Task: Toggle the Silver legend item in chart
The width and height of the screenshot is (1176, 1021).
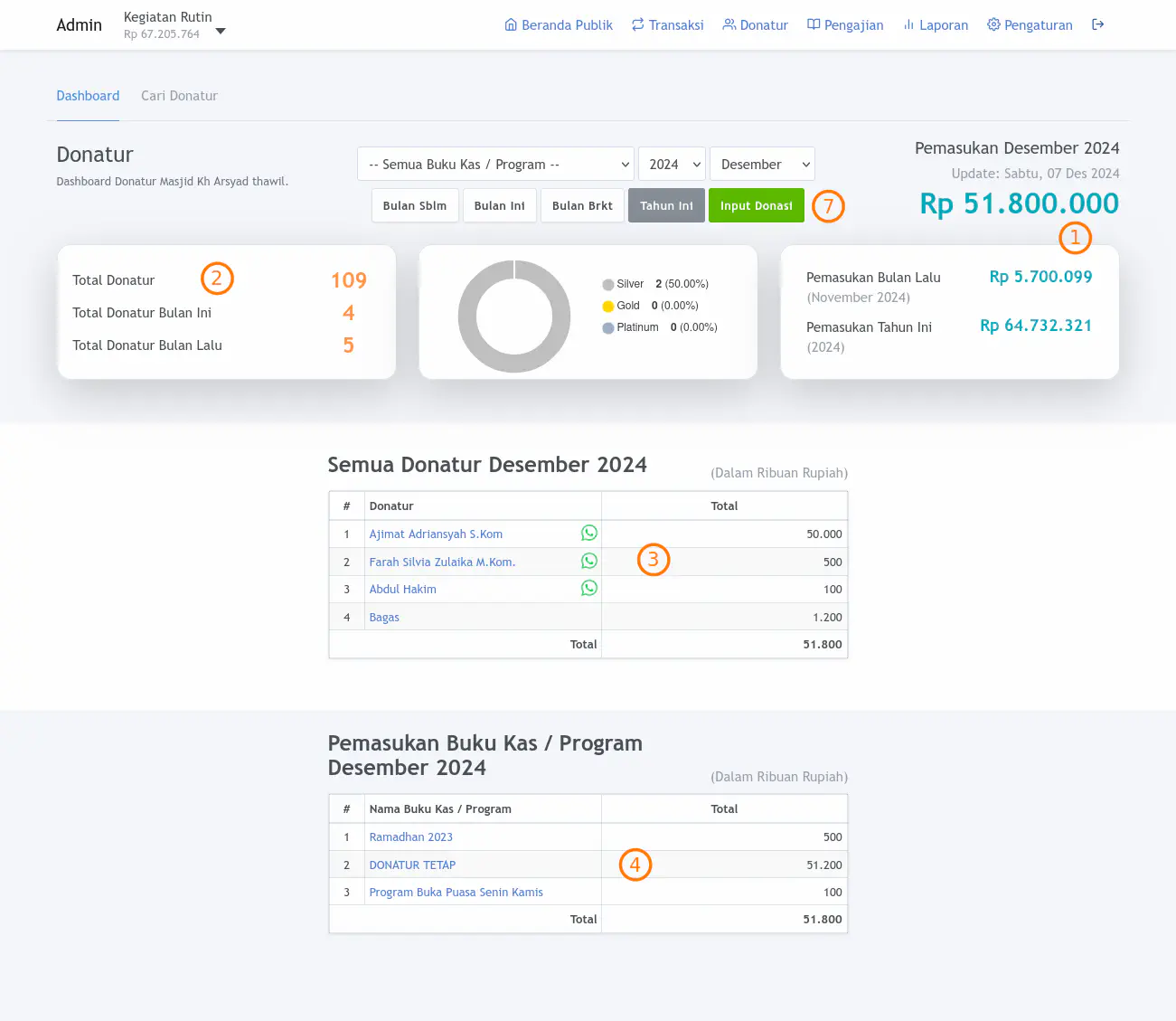Action: point(654,284)
